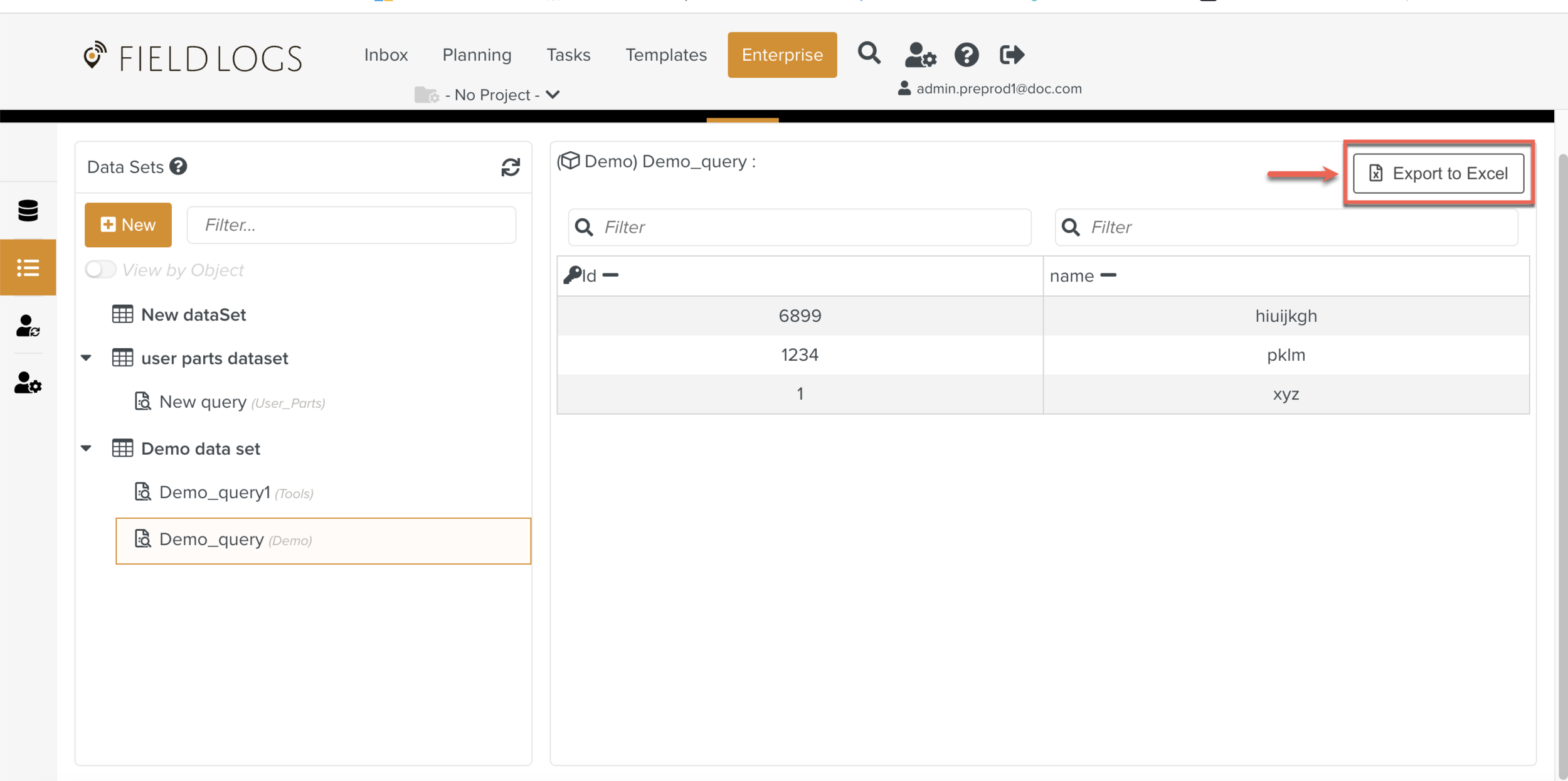Open user gear icon in sidebar
The width and height of the screenshot is (1568, 781).
click(28, 383)
